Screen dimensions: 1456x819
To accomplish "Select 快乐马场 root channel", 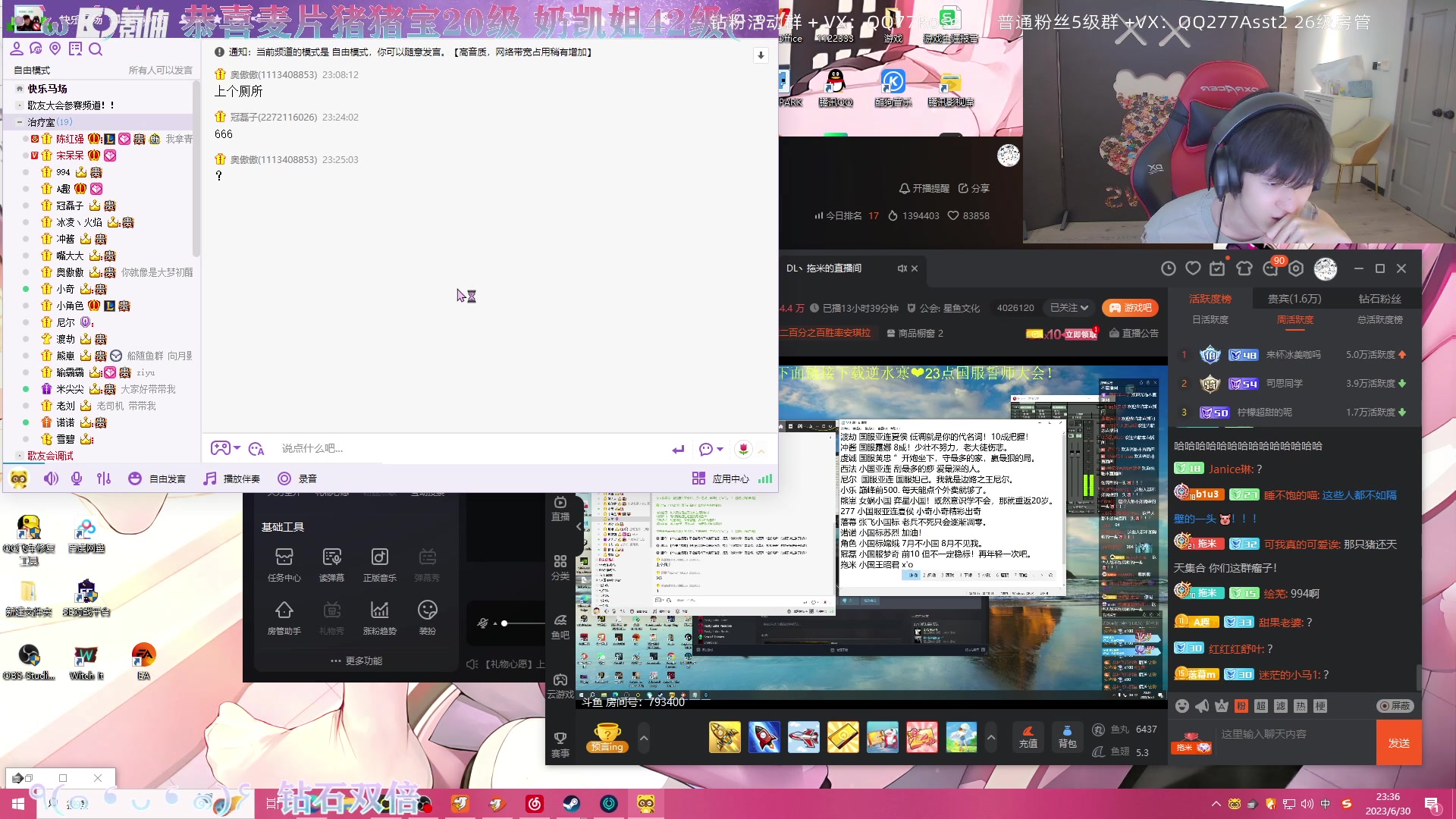I will click(47, 89).
